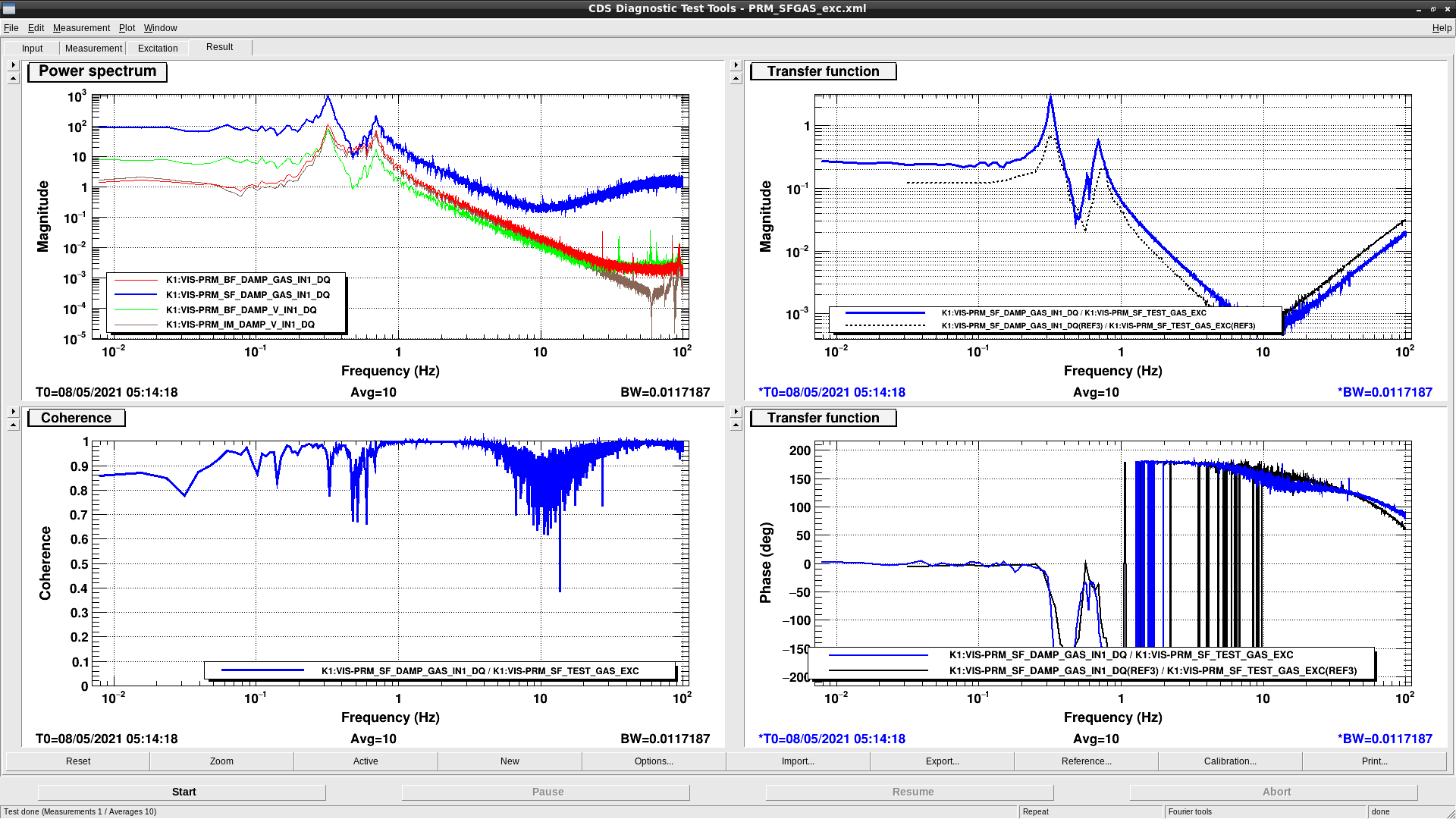Click BW=0.0117187 under Power spectrum plot
This screenshot has height=819, width=1456.
tap(665, 393)
